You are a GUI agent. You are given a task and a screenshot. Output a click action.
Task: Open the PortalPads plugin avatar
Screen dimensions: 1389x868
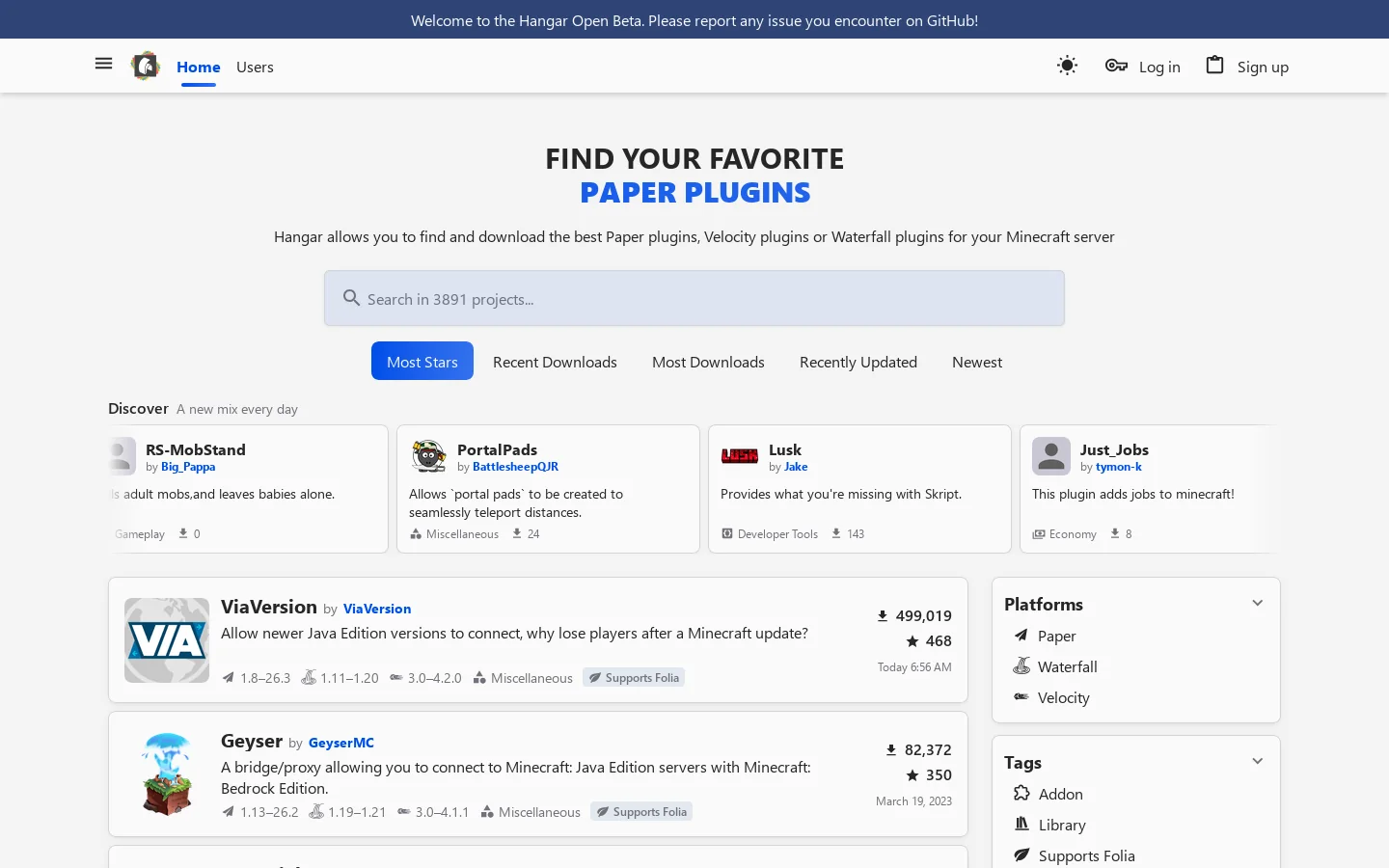tap(428, 456)
